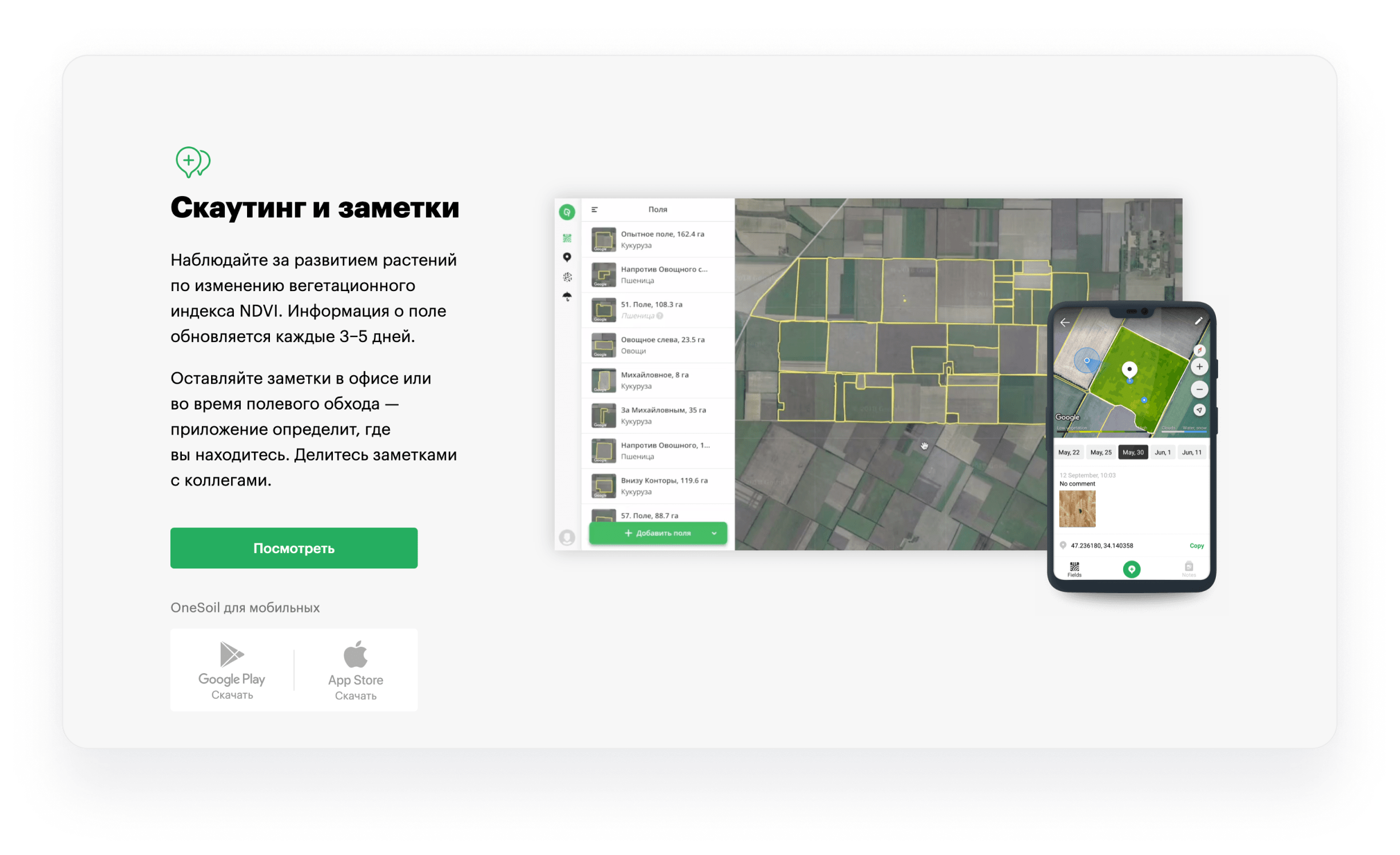Zoom in with the plus map button

click(1199, 367)
